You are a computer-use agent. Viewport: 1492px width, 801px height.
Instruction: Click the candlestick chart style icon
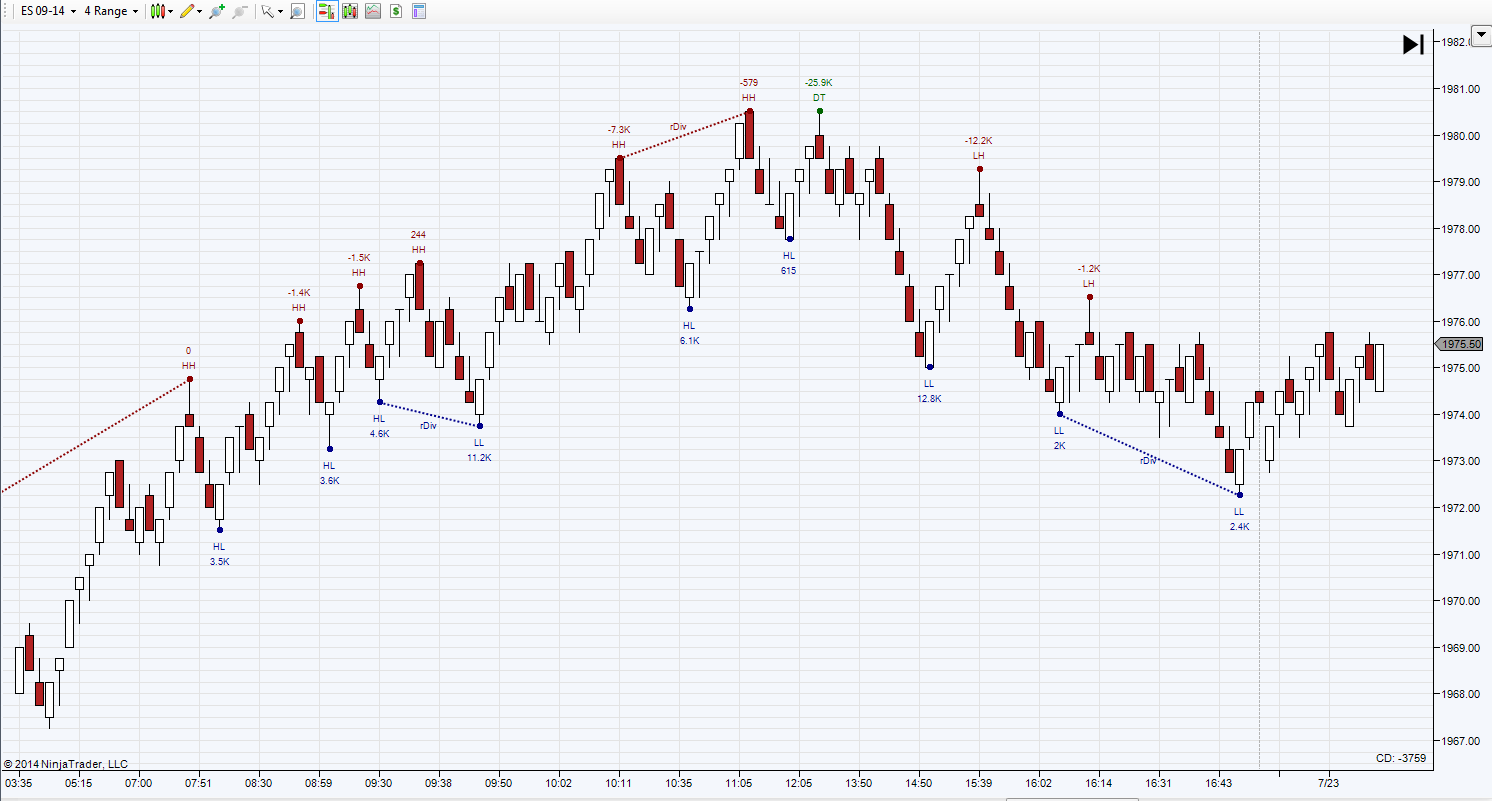[x=157, y=11]
